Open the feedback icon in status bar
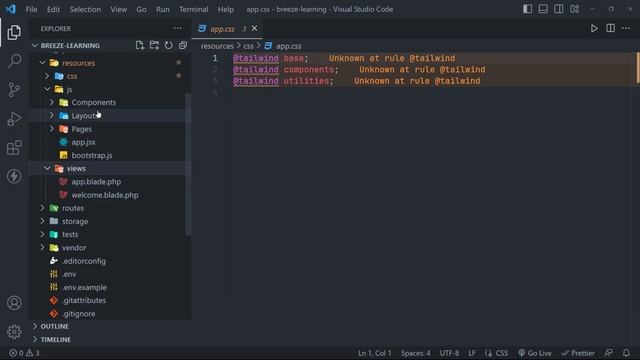The width and height of the screenshot is (640, 360). (x=609, y=353)
